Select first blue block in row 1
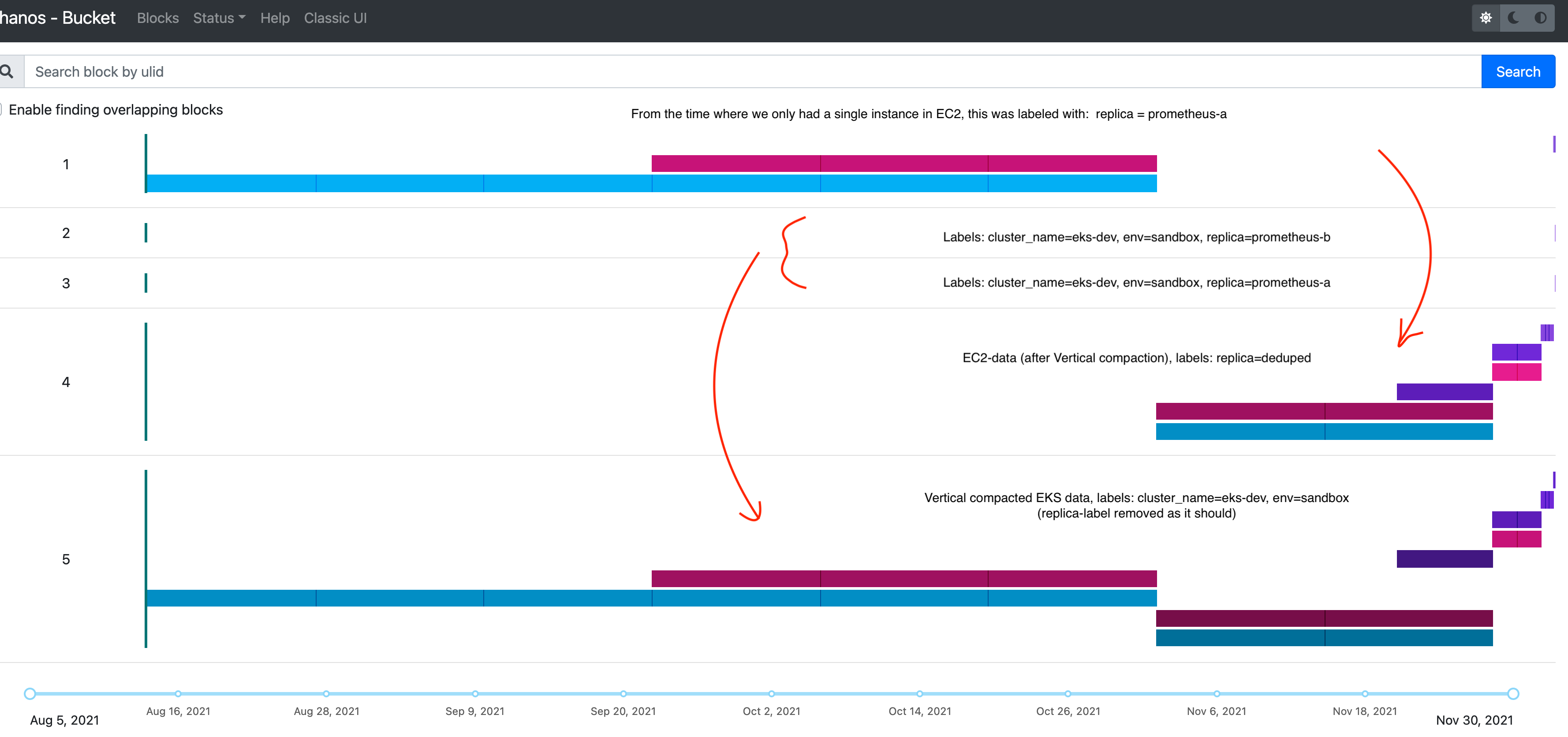 point(231,183)
